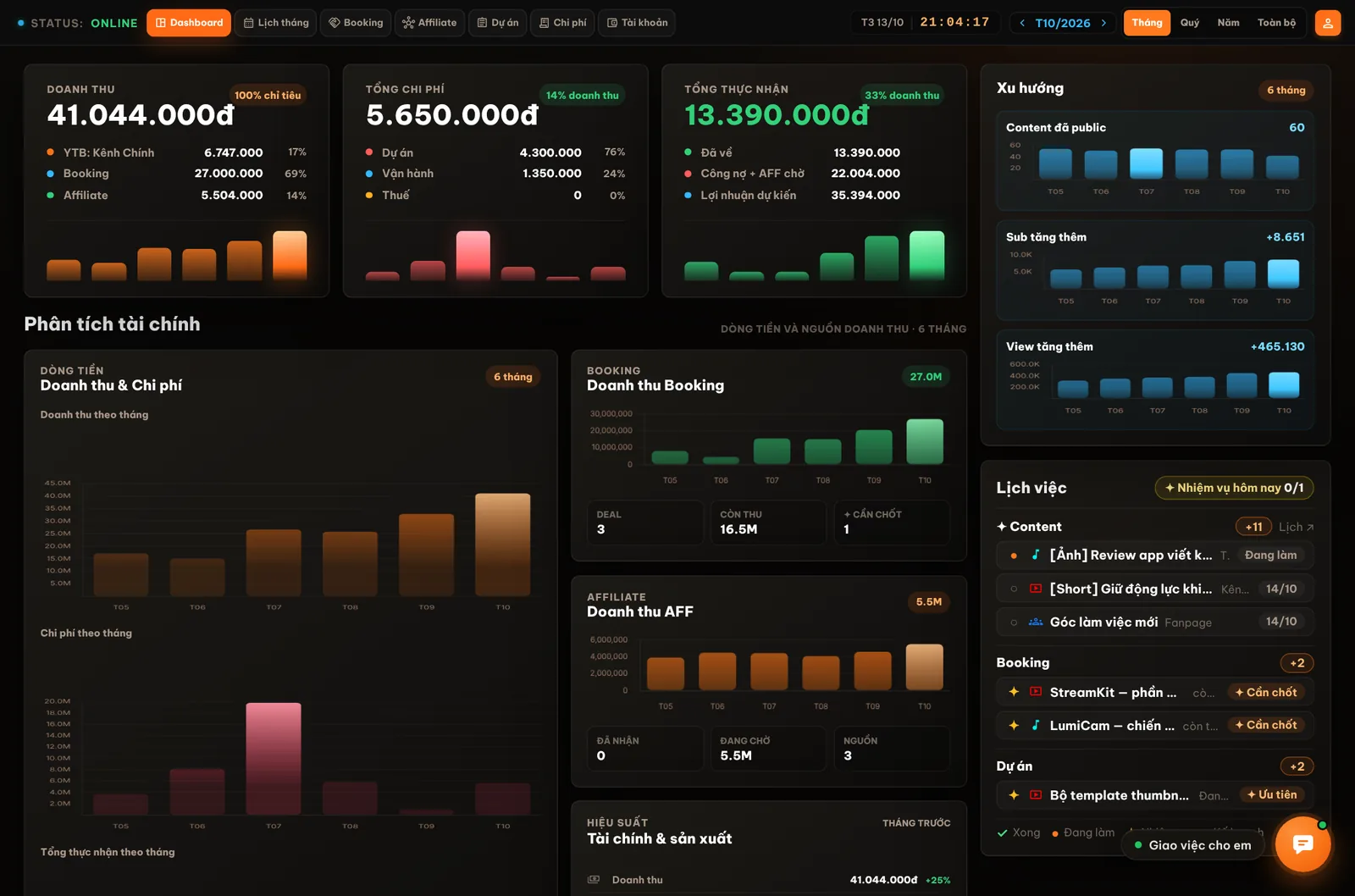
Task: Click the Fanpage icon on Góc làm việc mới
Action: 1036,622
